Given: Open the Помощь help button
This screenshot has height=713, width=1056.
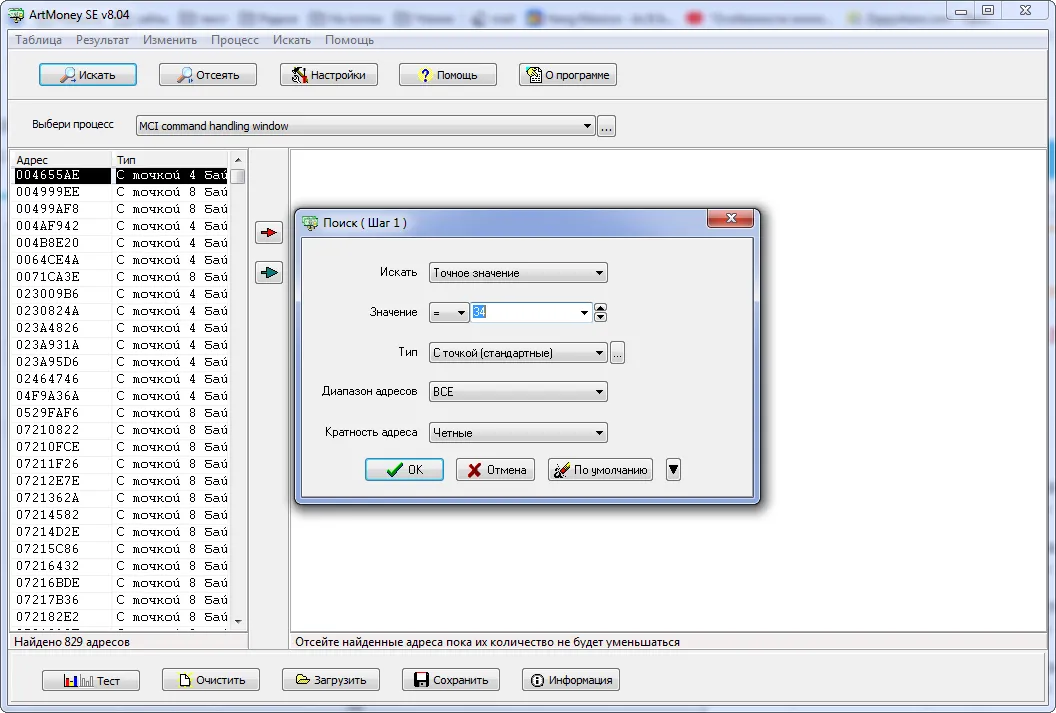Looking at the screenshot, I should [x=447, y=75].
